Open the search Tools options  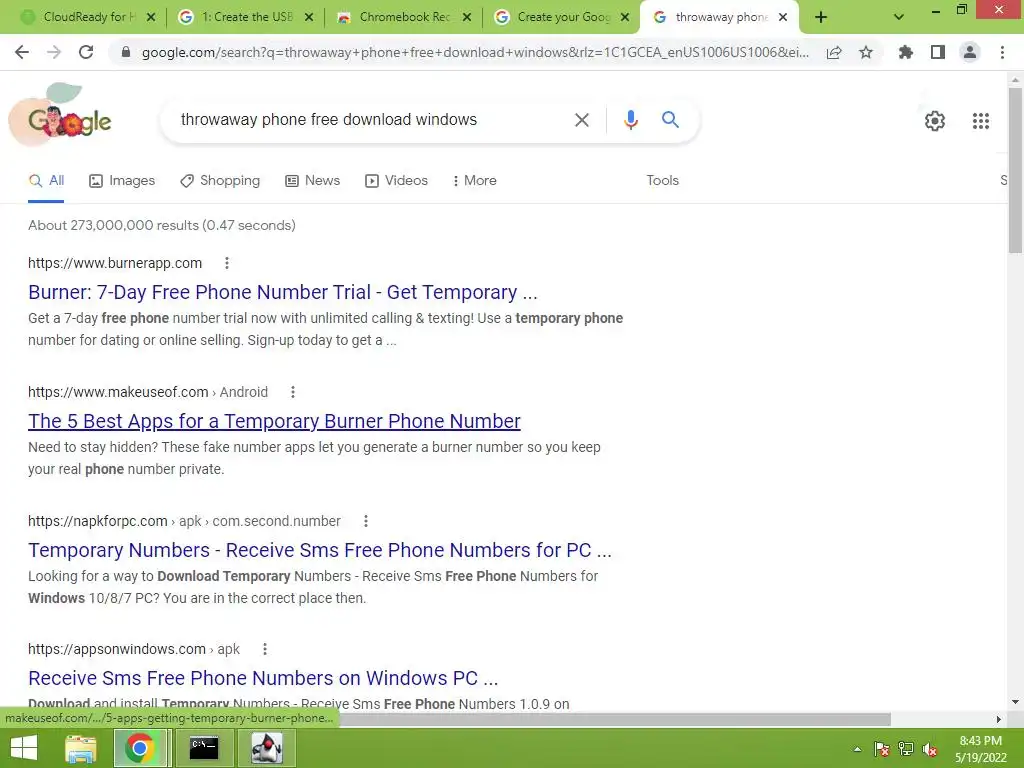pyautogui.click(x=662, y=181)
